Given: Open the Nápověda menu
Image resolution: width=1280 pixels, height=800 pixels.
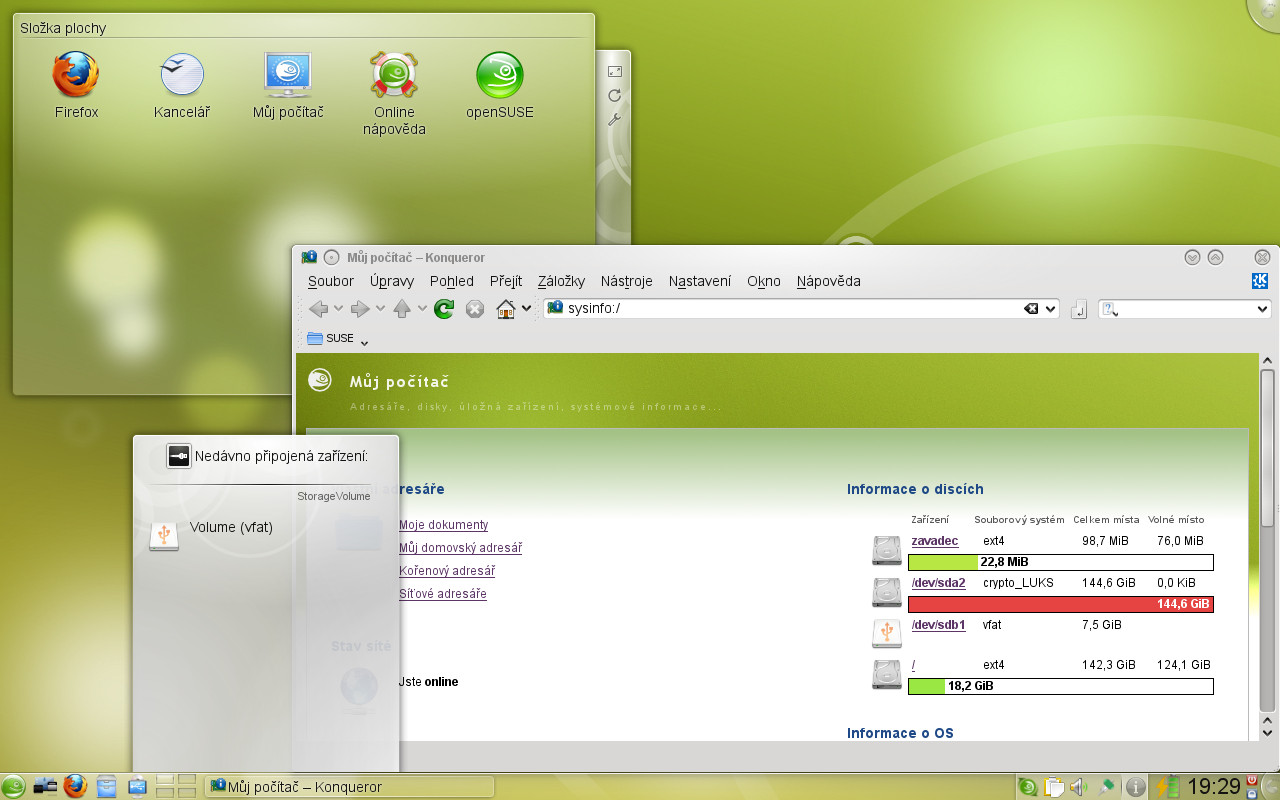Looking at the screenshot, I should point(829,281).
